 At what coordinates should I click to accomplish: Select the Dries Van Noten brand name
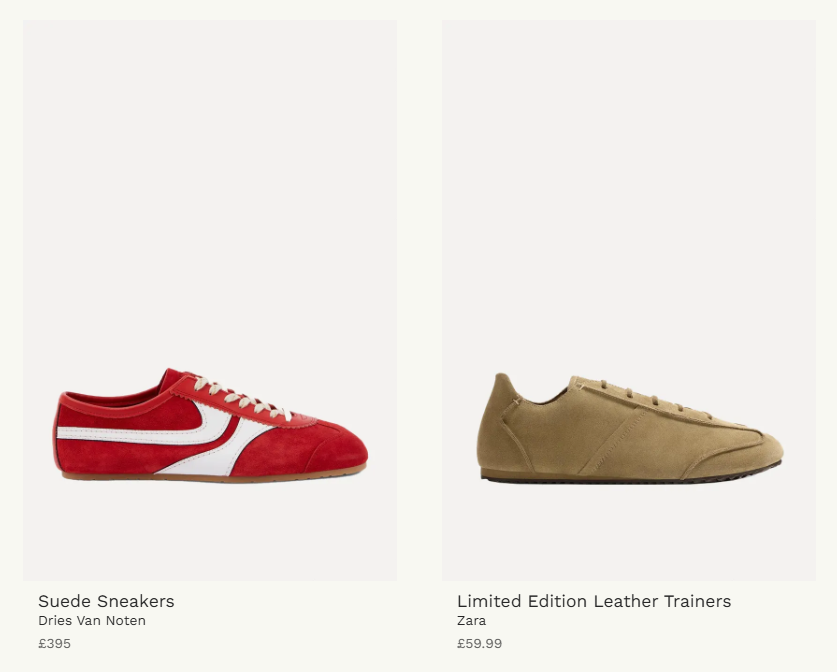[x=92, y=621]
